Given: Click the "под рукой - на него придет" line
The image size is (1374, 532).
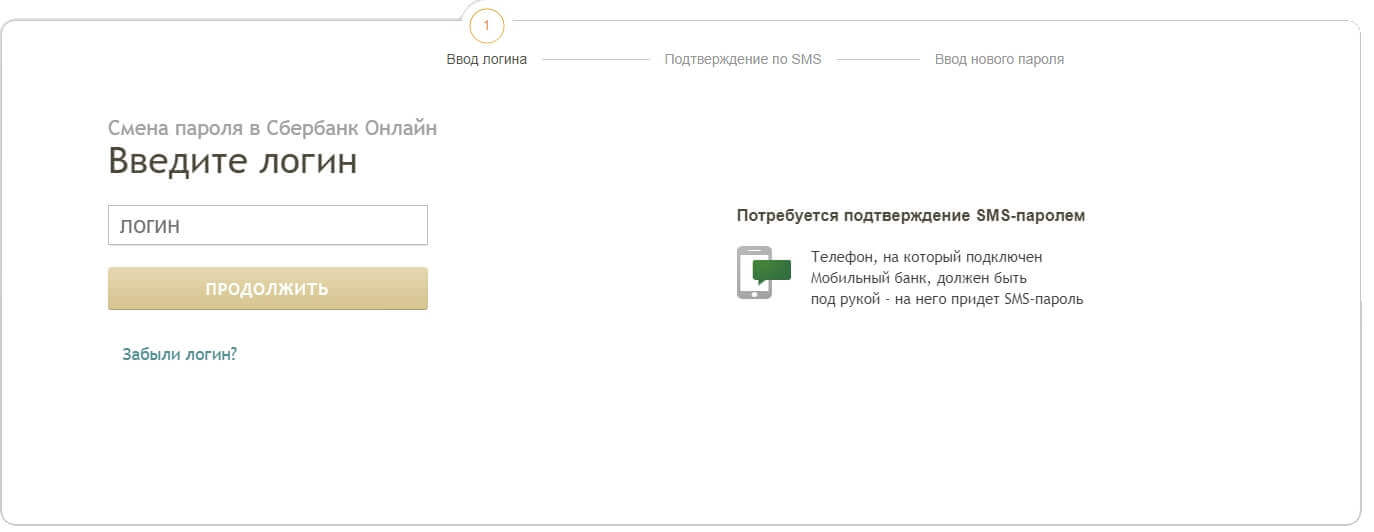Looking at the screenshot, I should [946, 299].
